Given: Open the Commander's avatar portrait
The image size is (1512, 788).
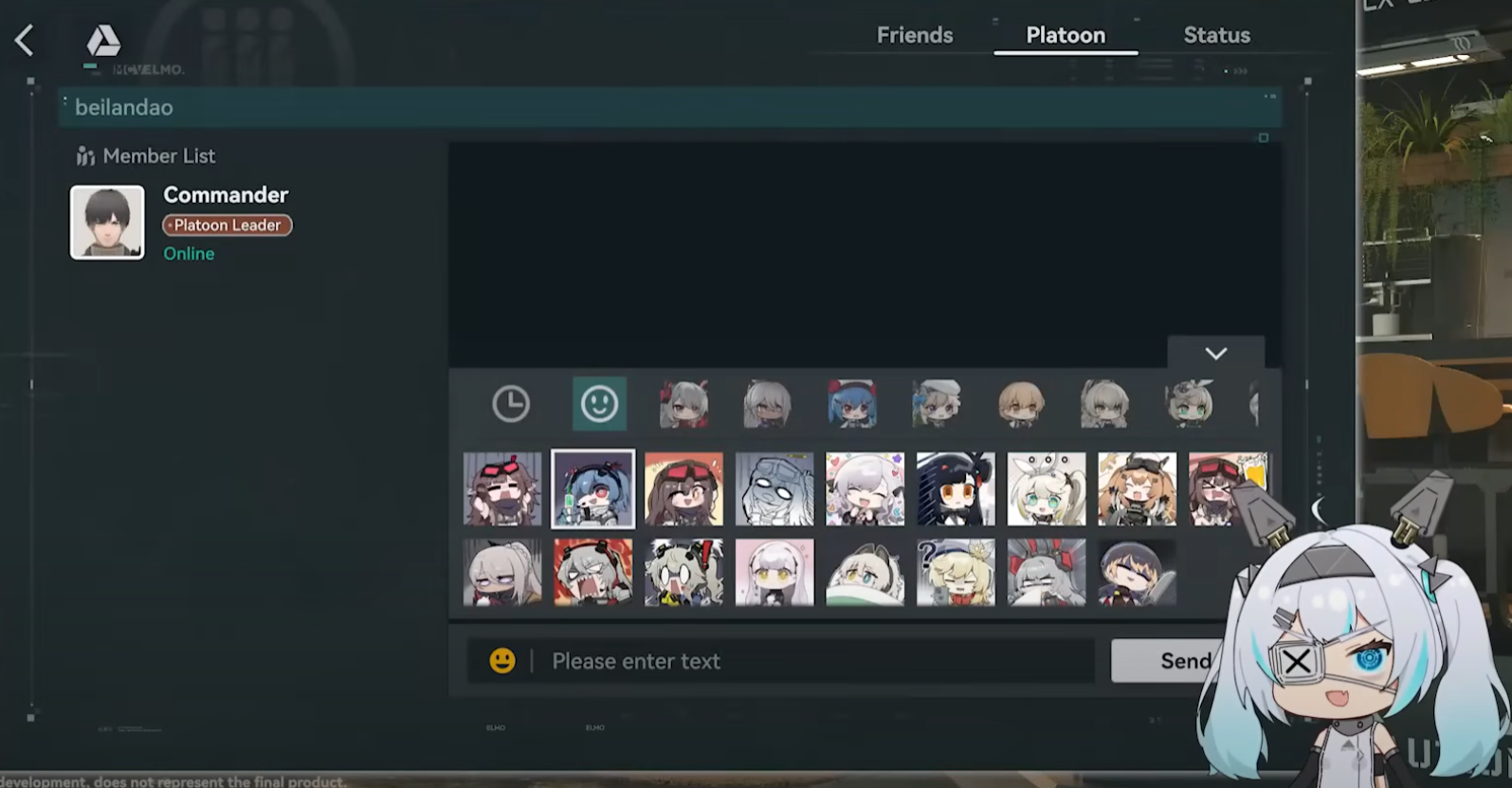Looking at the screenshot, I should (x=107, y=222).
